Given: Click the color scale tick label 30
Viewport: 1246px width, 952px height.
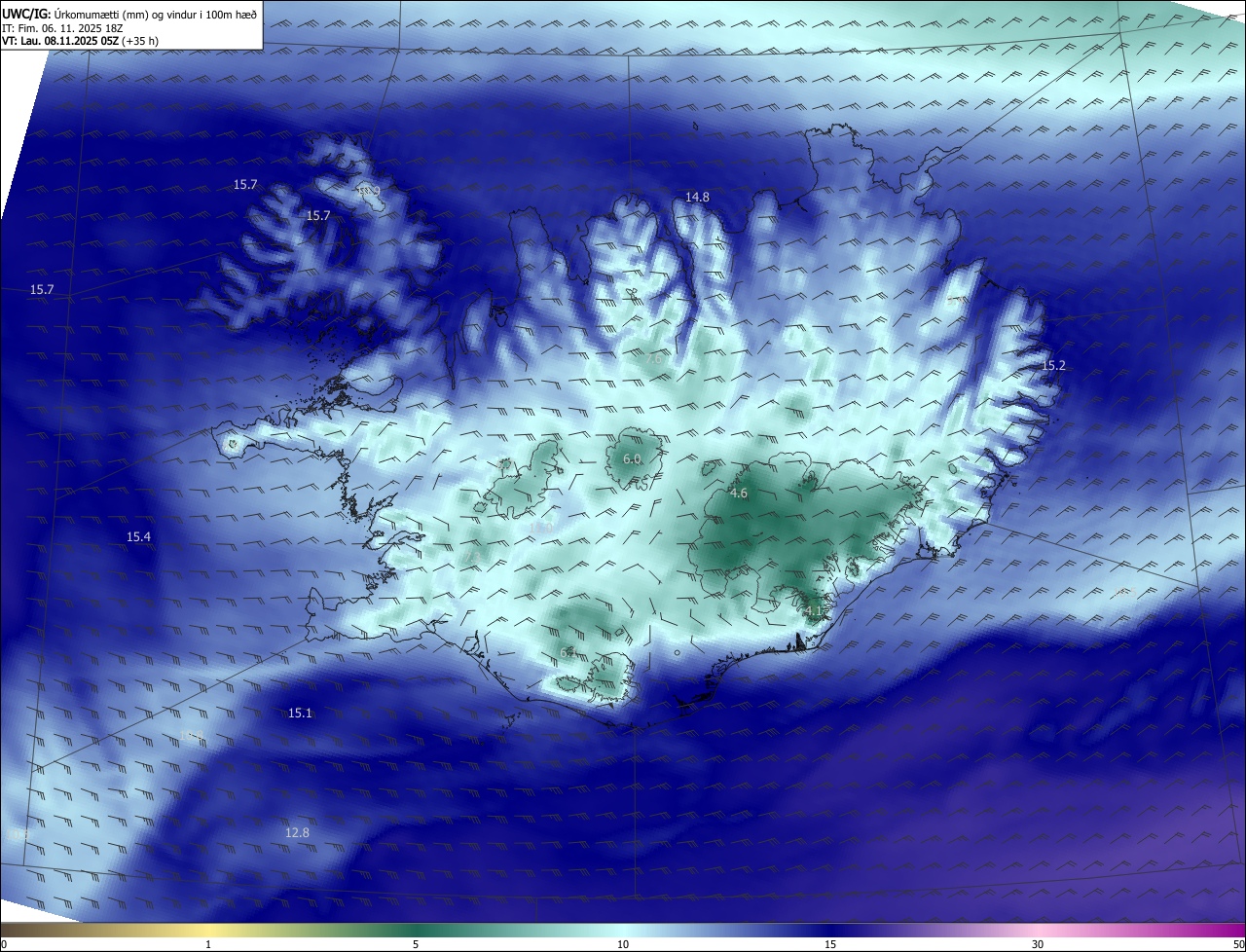Looking at the screenshot, I should 1038,944.
